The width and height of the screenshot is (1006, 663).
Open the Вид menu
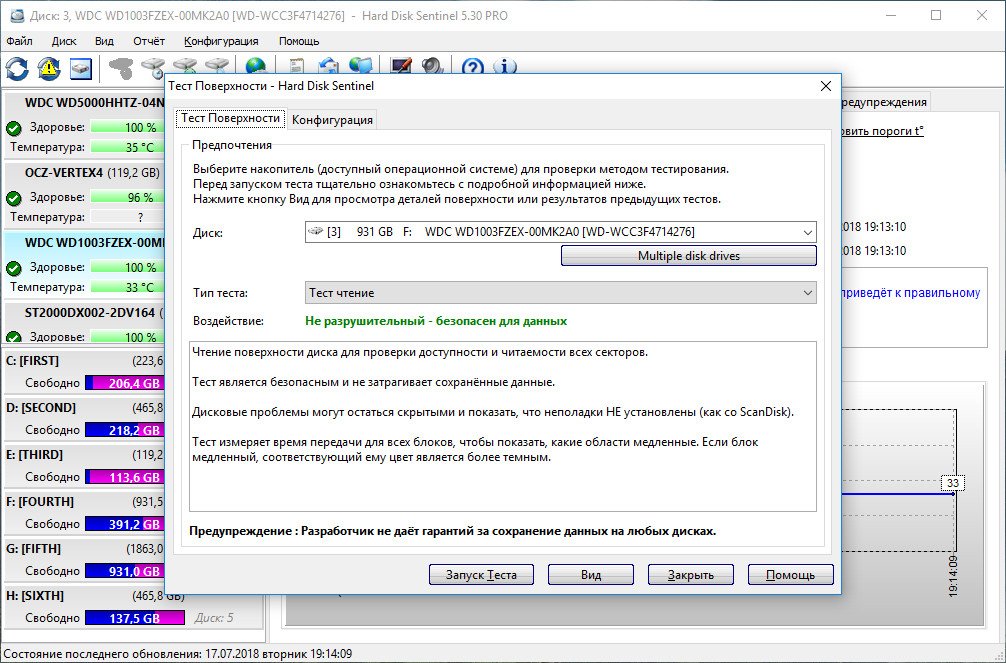click(x=104, y=41)
